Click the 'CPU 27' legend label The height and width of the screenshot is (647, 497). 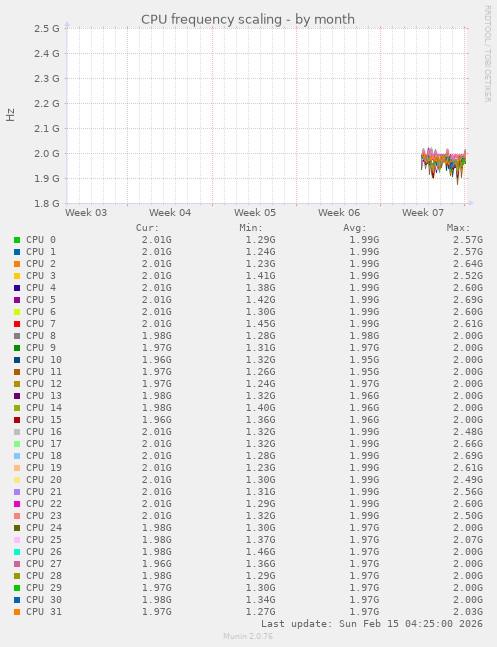tap(44, 564)
